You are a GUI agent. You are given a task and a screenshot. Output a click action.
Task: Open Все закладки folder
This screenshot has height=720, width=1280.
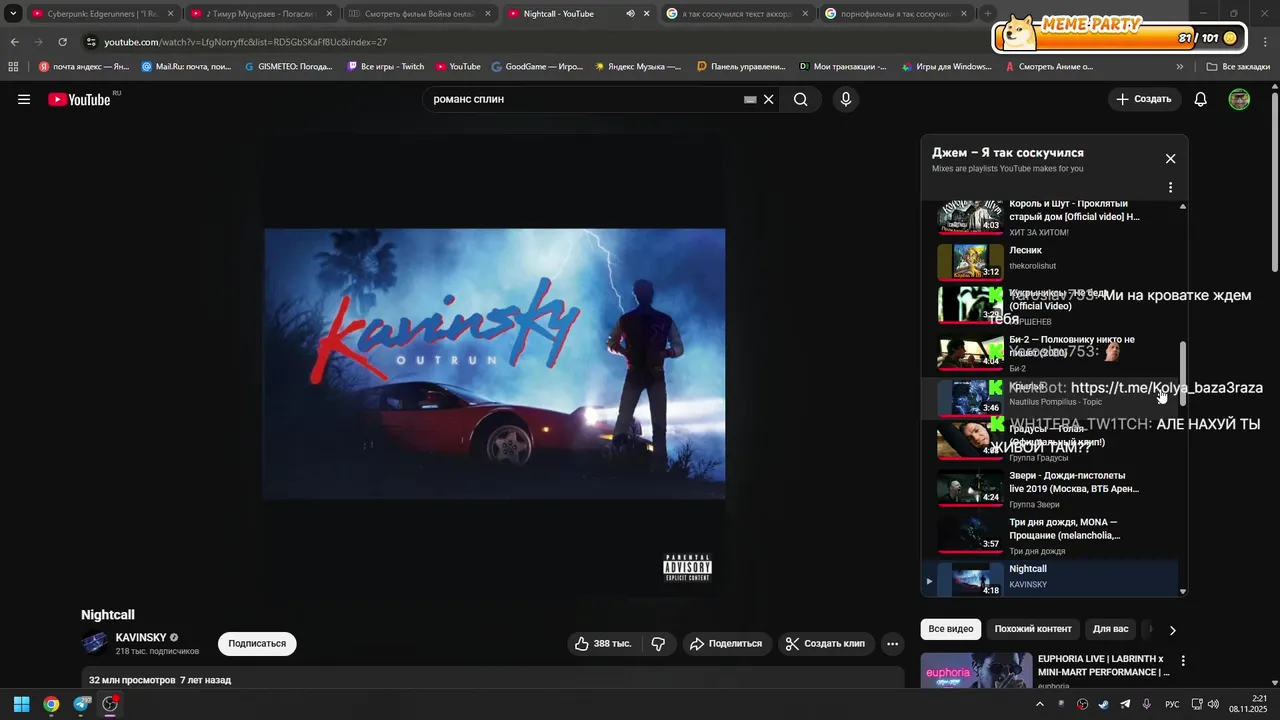1238,67
